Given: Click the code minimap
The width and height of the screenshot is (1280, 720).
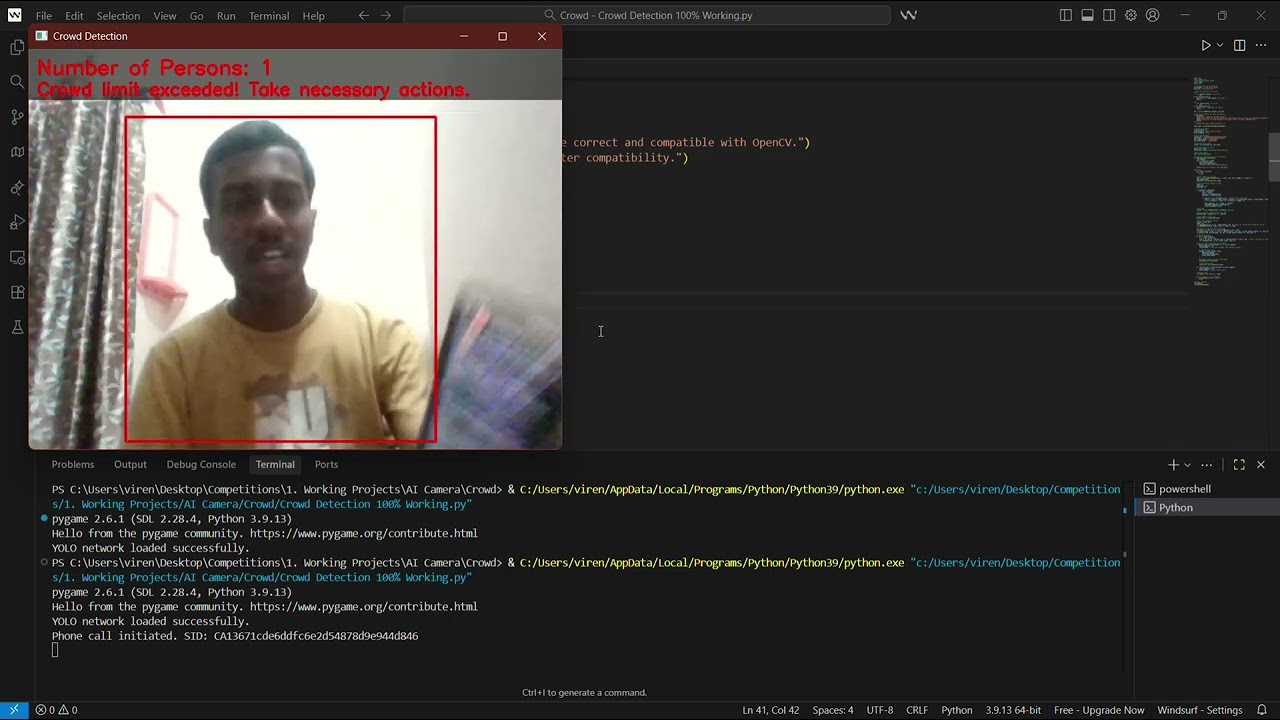Looking at the screenshot, I should pyautogui.click(x=1229, y=180).
